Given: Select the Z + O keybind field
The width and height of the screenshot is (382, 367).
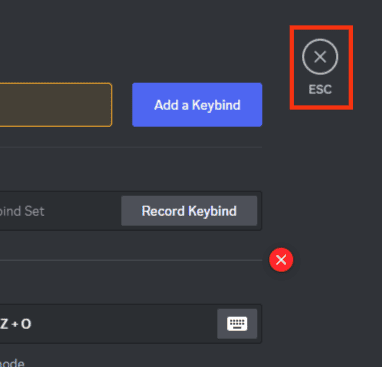Looking at the screenshot, I should click(131, 324).
